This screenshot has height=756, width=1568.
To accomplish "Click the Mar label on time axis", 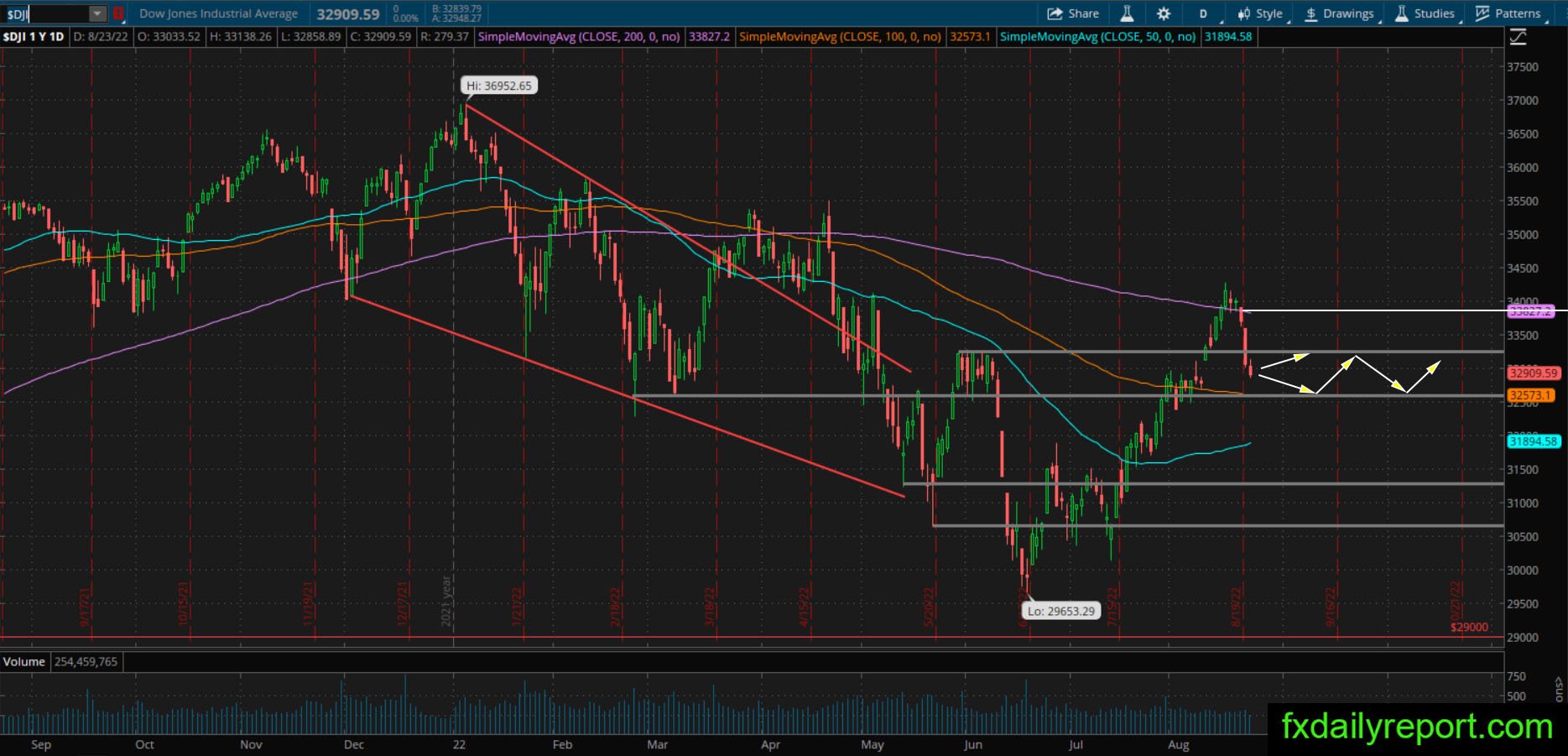I will [x=658, y=744].
